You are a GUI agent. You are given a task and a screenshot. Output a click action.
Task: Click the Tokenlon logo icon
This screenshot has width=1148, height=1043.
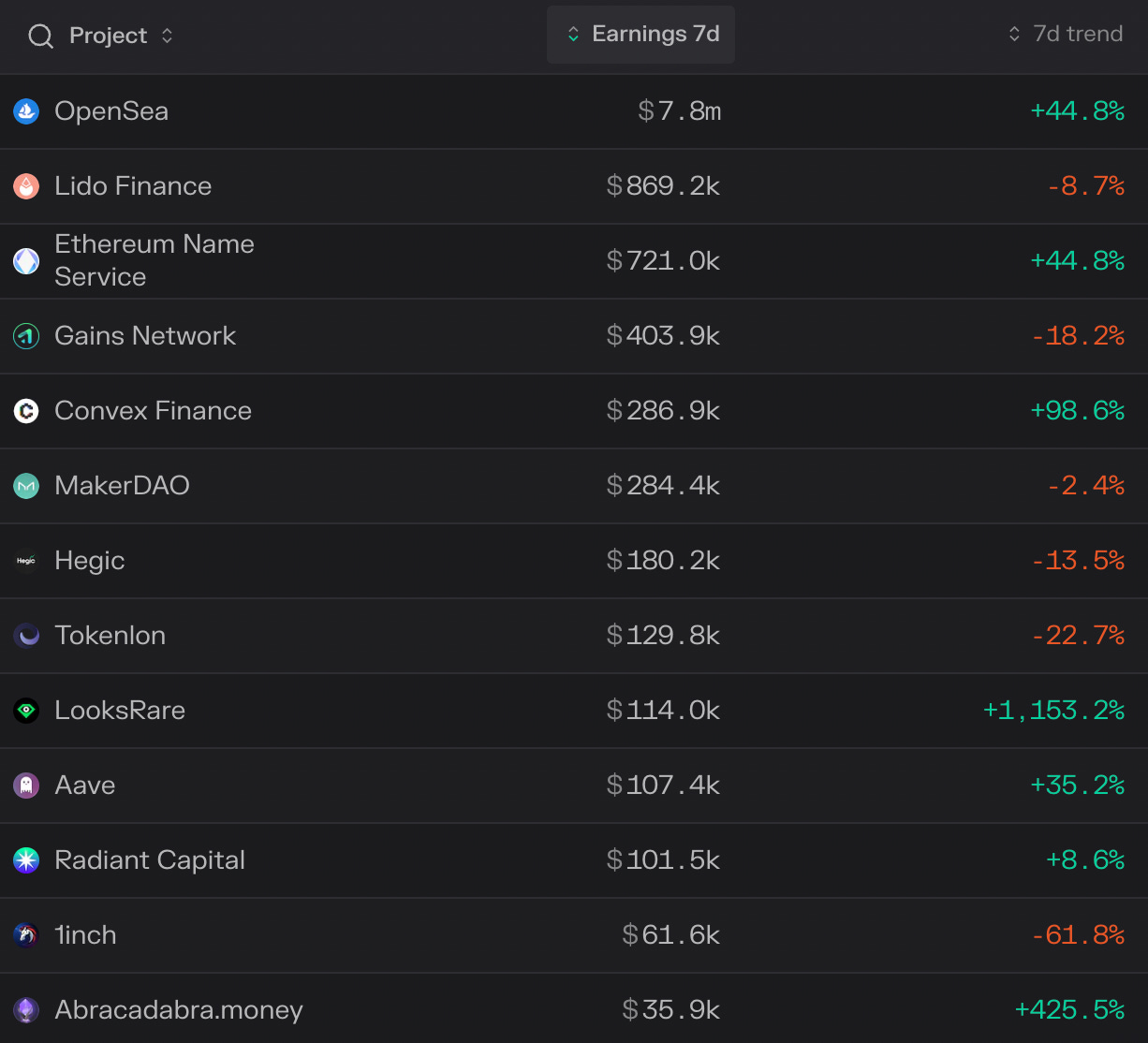pos(26,636)
